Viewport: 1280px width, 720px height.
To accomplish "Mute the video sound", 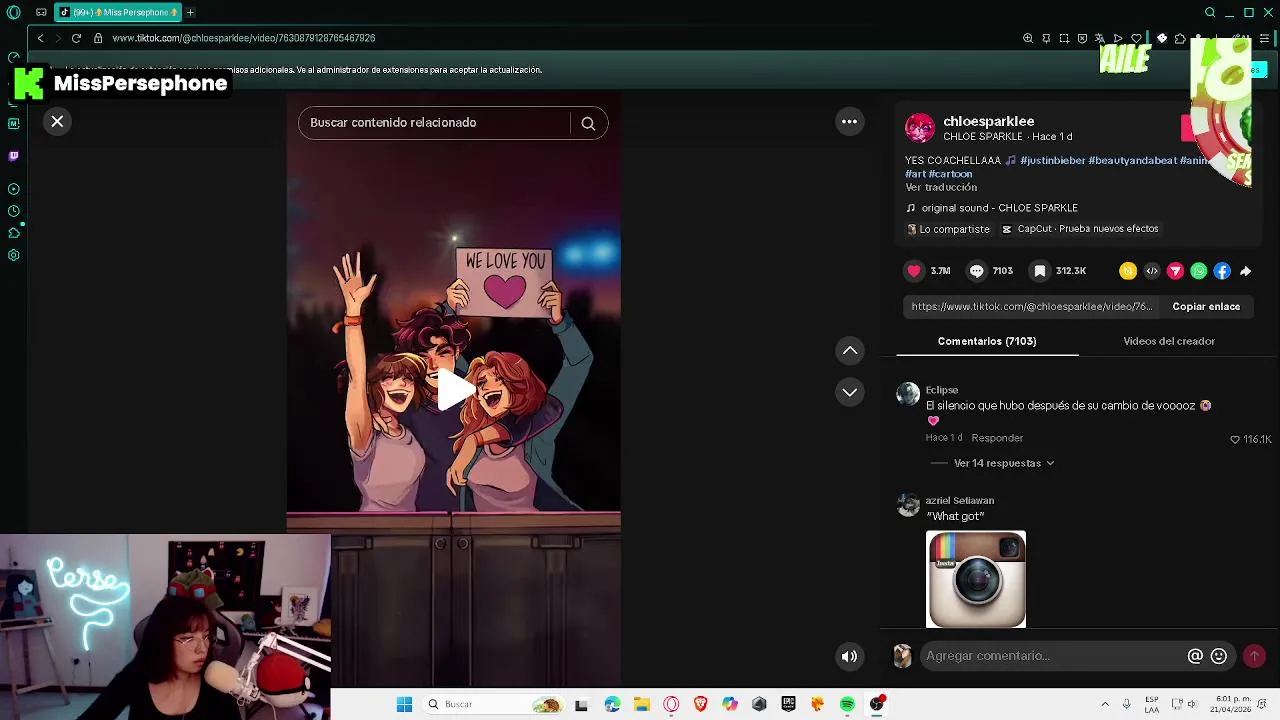I will tap(849, 656).
